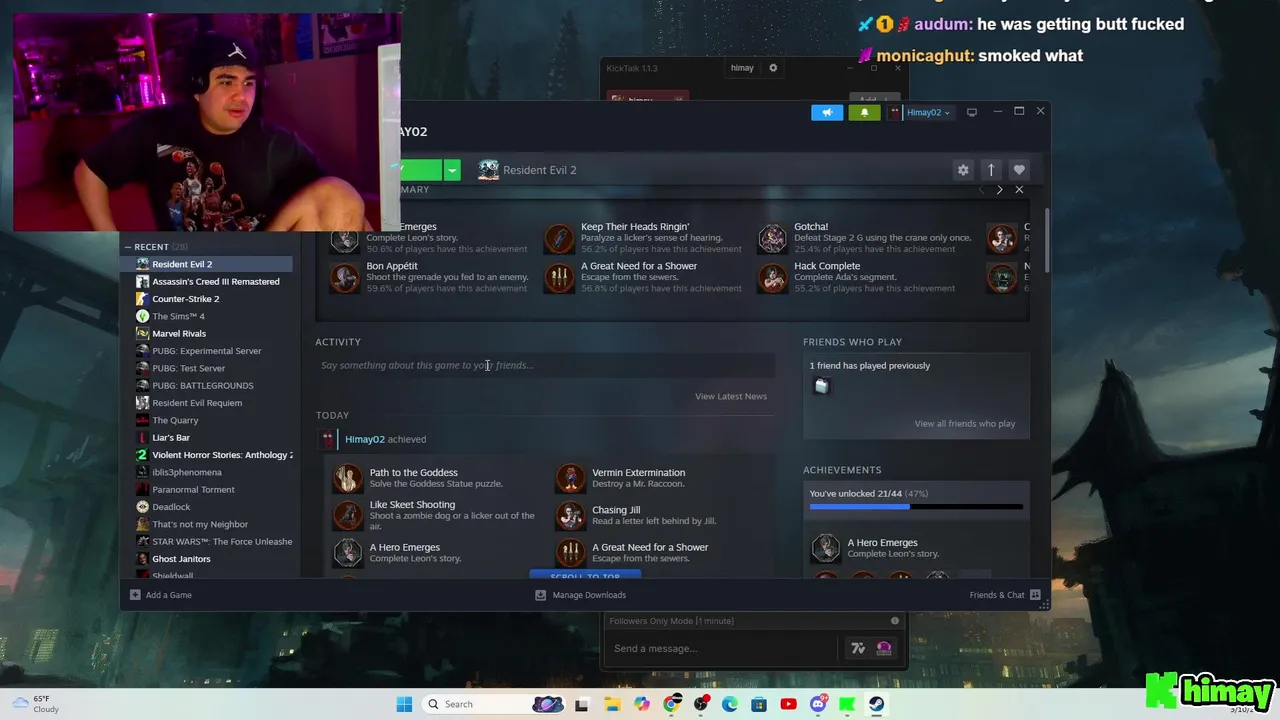Click the A Great Need for a Shower text in activity

coord(650,547)
